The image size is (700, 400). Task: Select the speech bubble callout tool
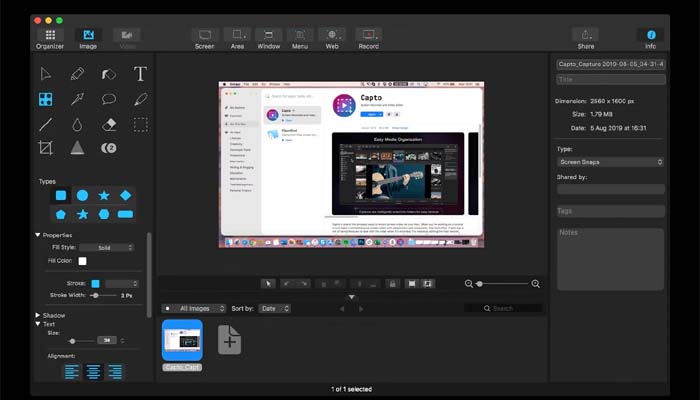(x=108, y=99)
